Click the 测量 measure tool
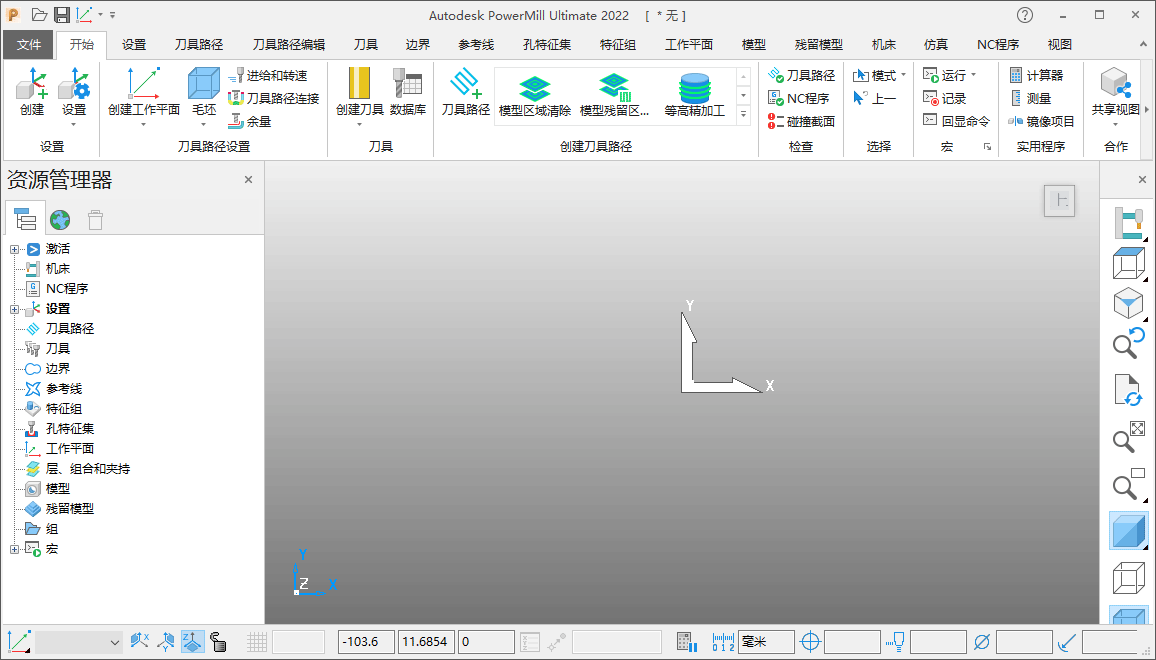The height and width of the screenshot is (660, 1156). [1030, 98]
